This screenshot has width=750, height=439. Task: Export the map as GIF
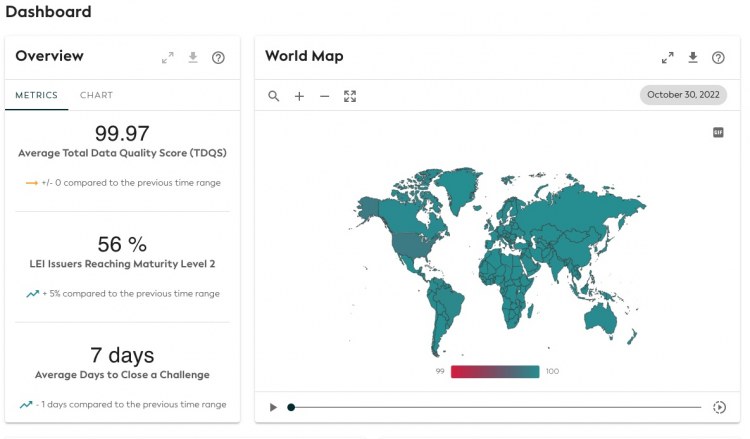click(718, 132)
